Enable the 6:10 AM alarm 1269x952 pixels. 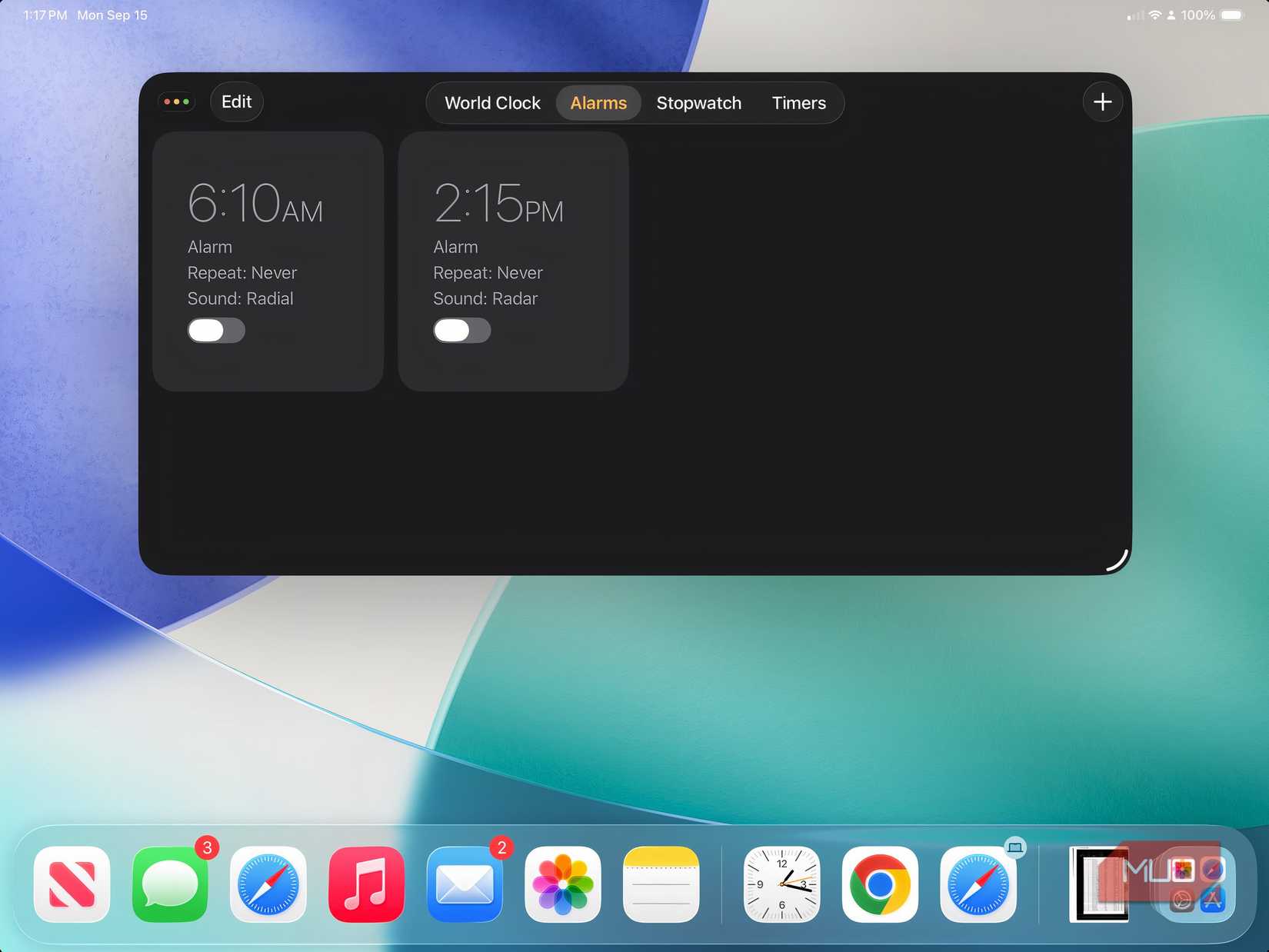click(216, 331)
